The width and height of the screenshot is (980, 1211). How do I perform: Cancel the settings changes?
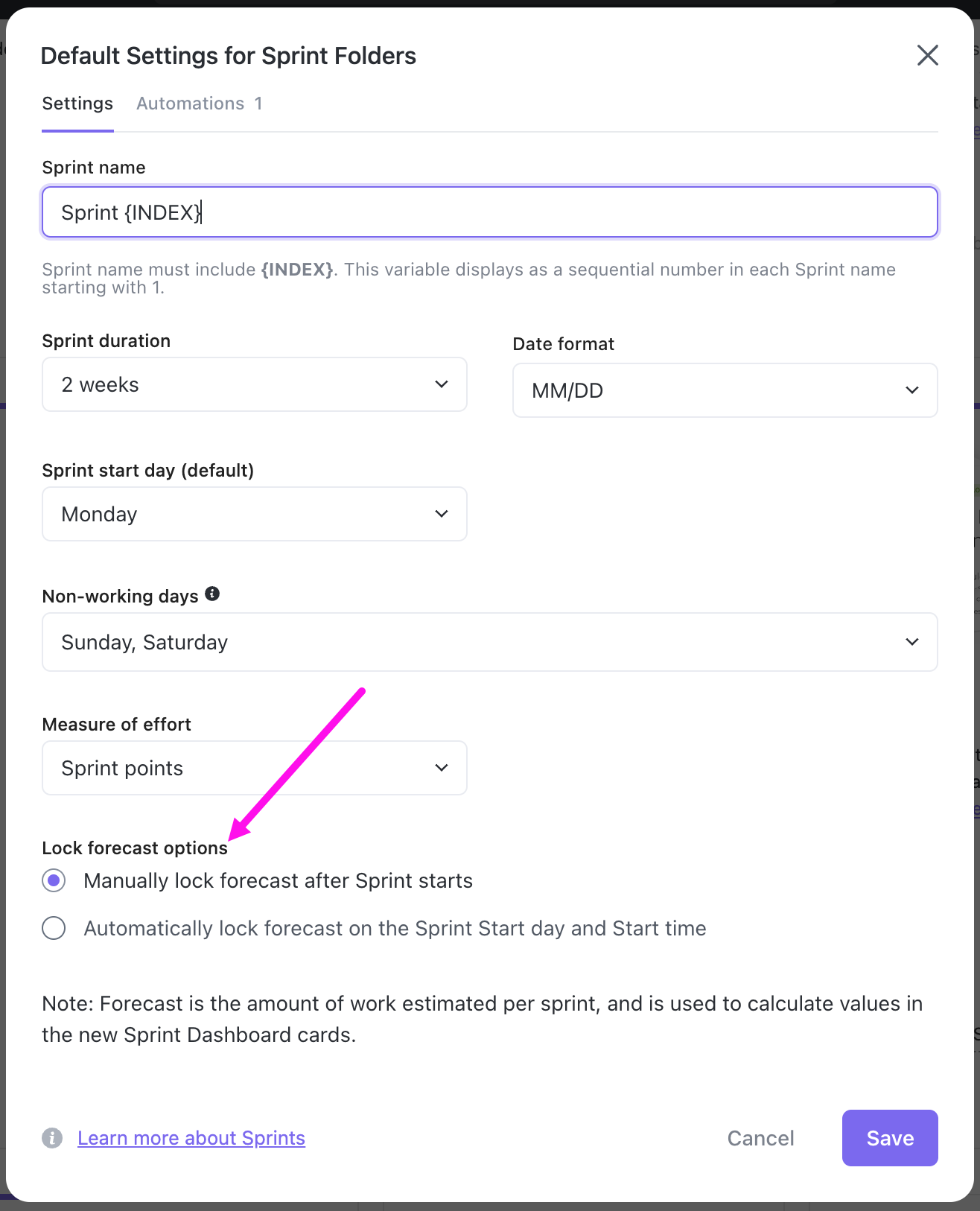tap(760, 1138)
